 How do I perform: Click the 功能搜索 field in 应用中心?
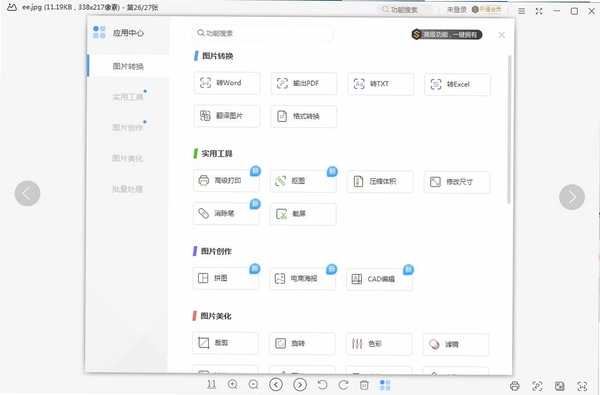263,33
